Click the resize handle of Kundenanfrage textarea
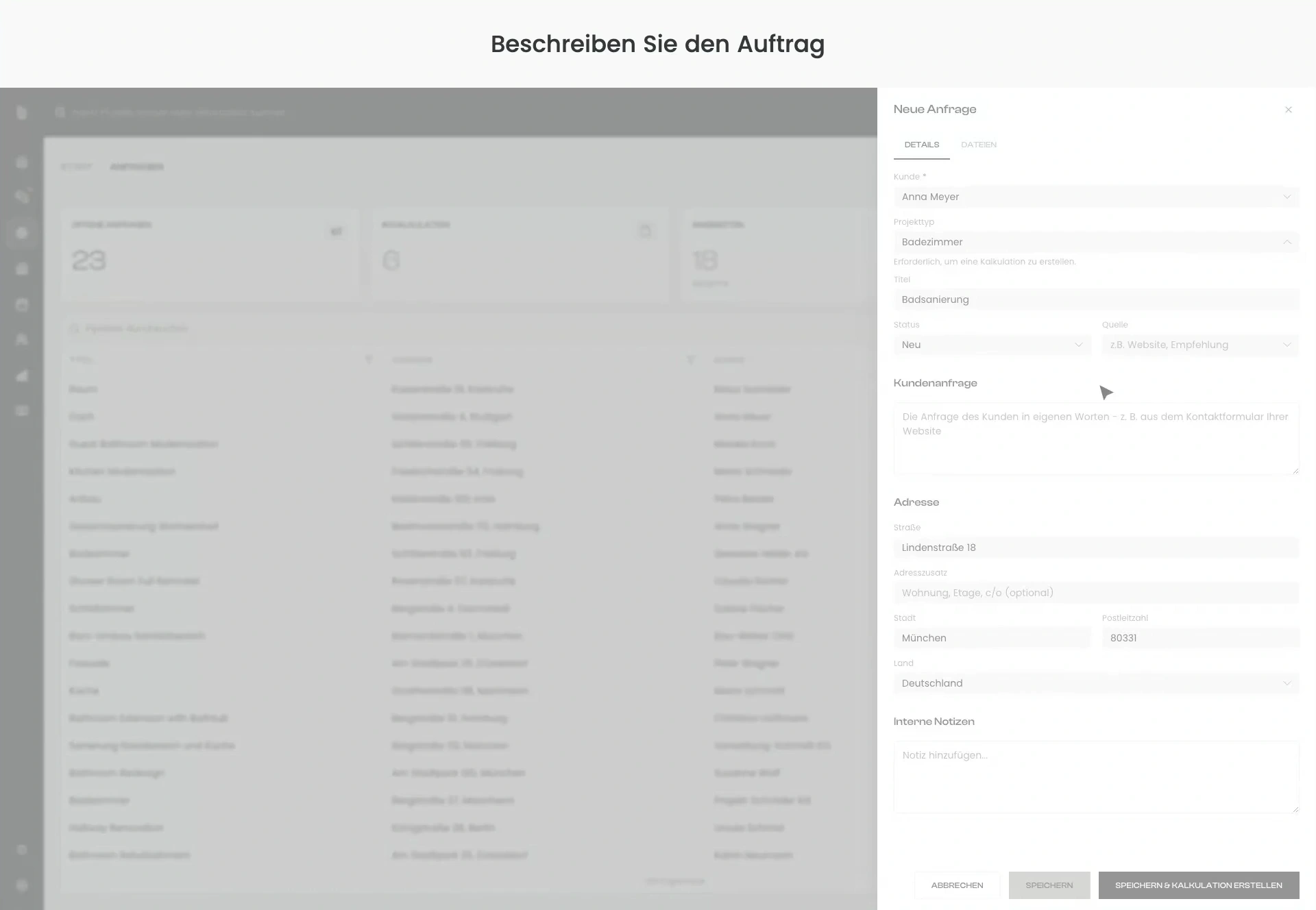Viewport: 1316px width, 910px height. (x=1295, y=470)
